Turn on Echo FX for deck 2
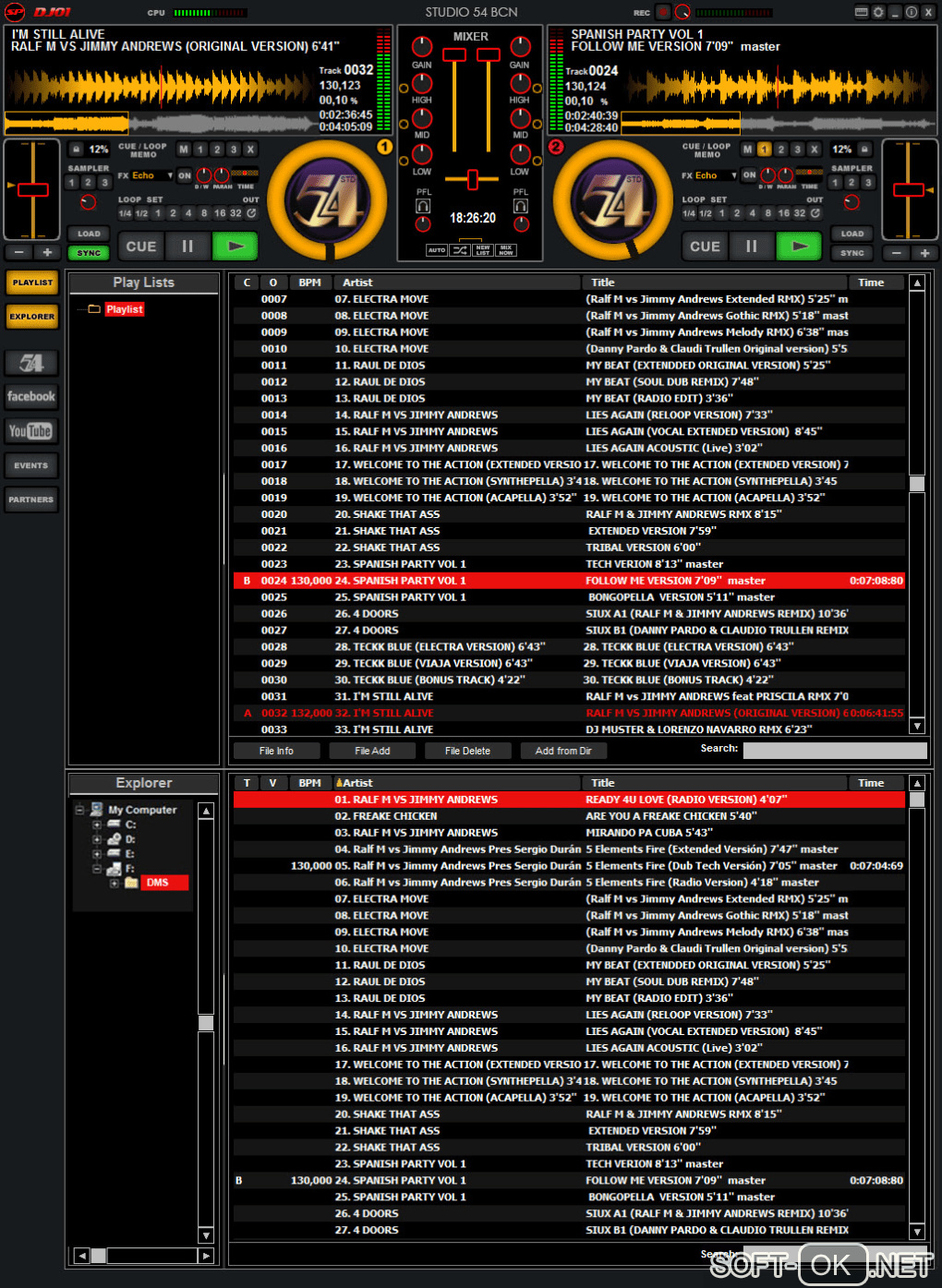Image resolution: width=942 pixels, height=1288 pixels. [749, 175]
